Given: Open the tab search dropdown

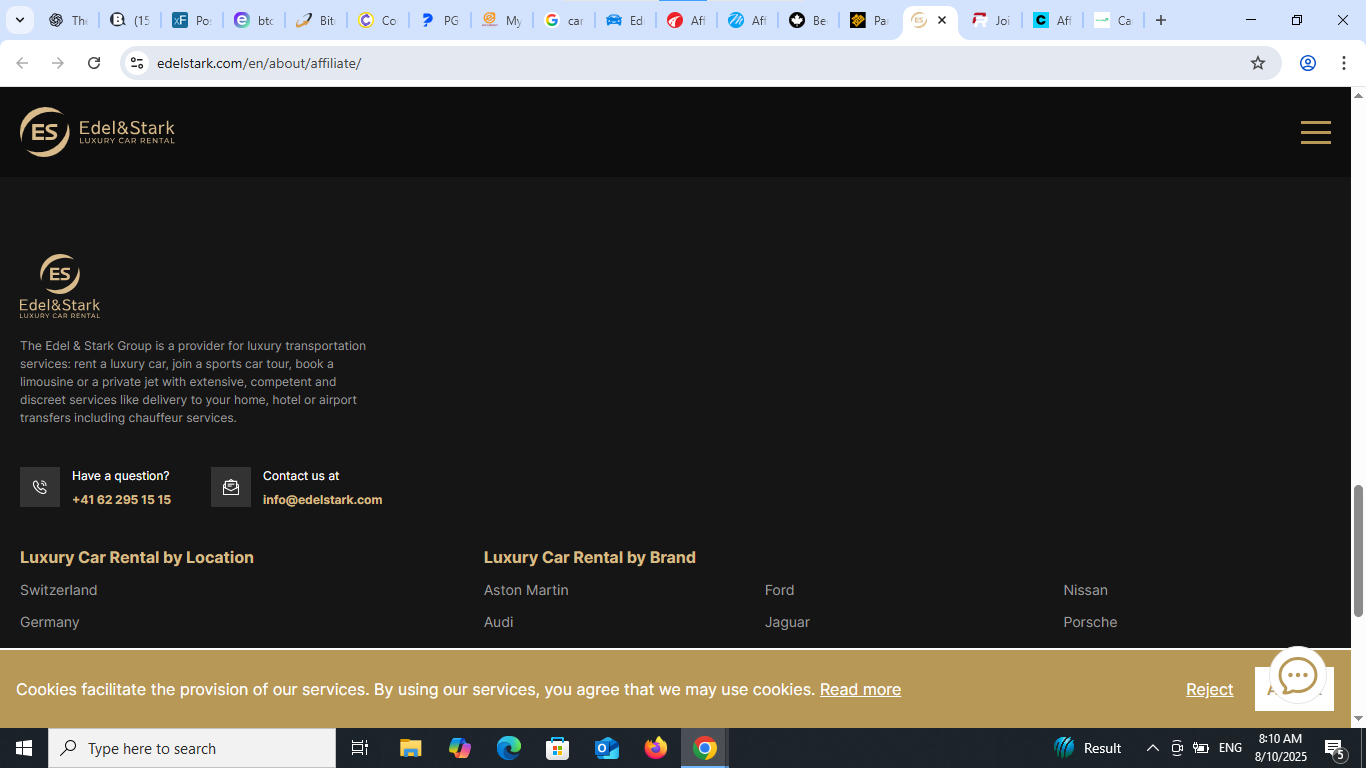Looking at the screenshot, I should click(19, 20).
